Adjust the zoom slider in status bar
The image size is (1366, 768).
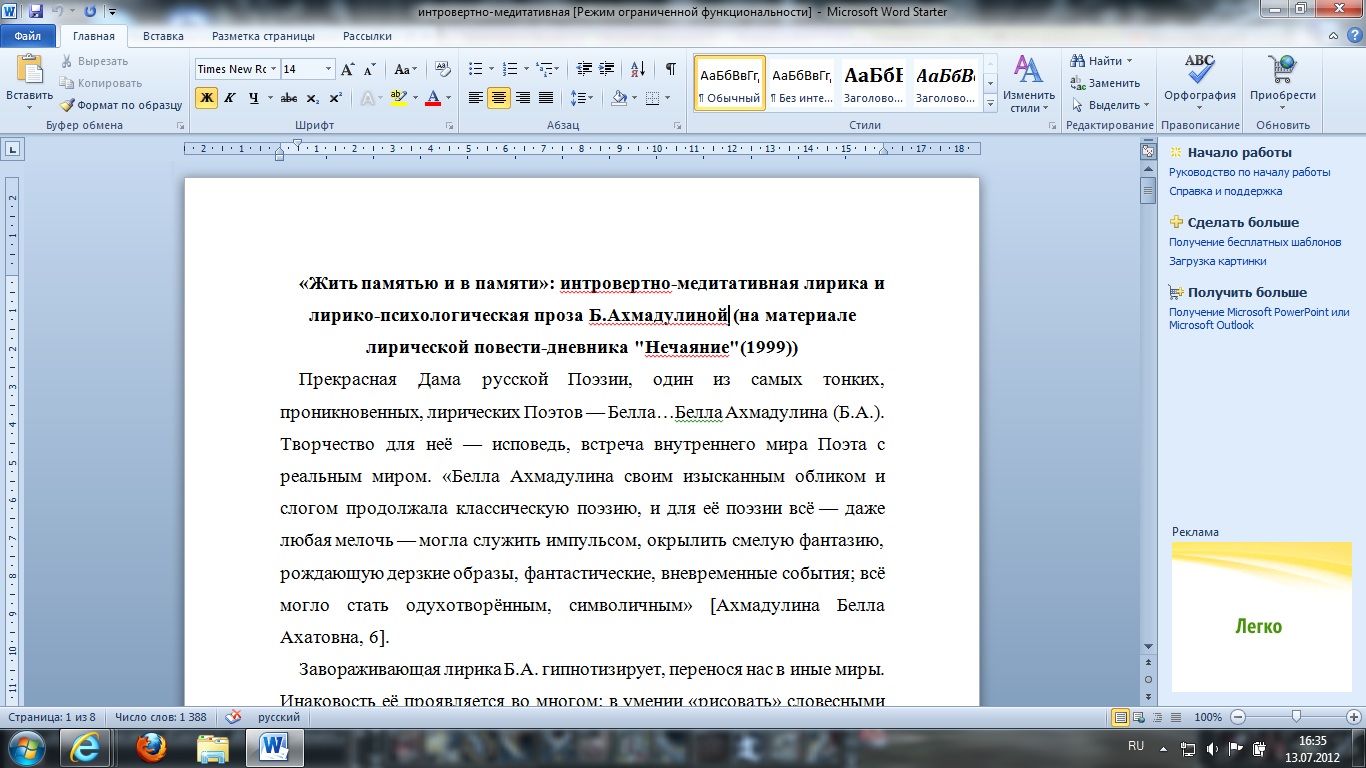[1296, 717]
